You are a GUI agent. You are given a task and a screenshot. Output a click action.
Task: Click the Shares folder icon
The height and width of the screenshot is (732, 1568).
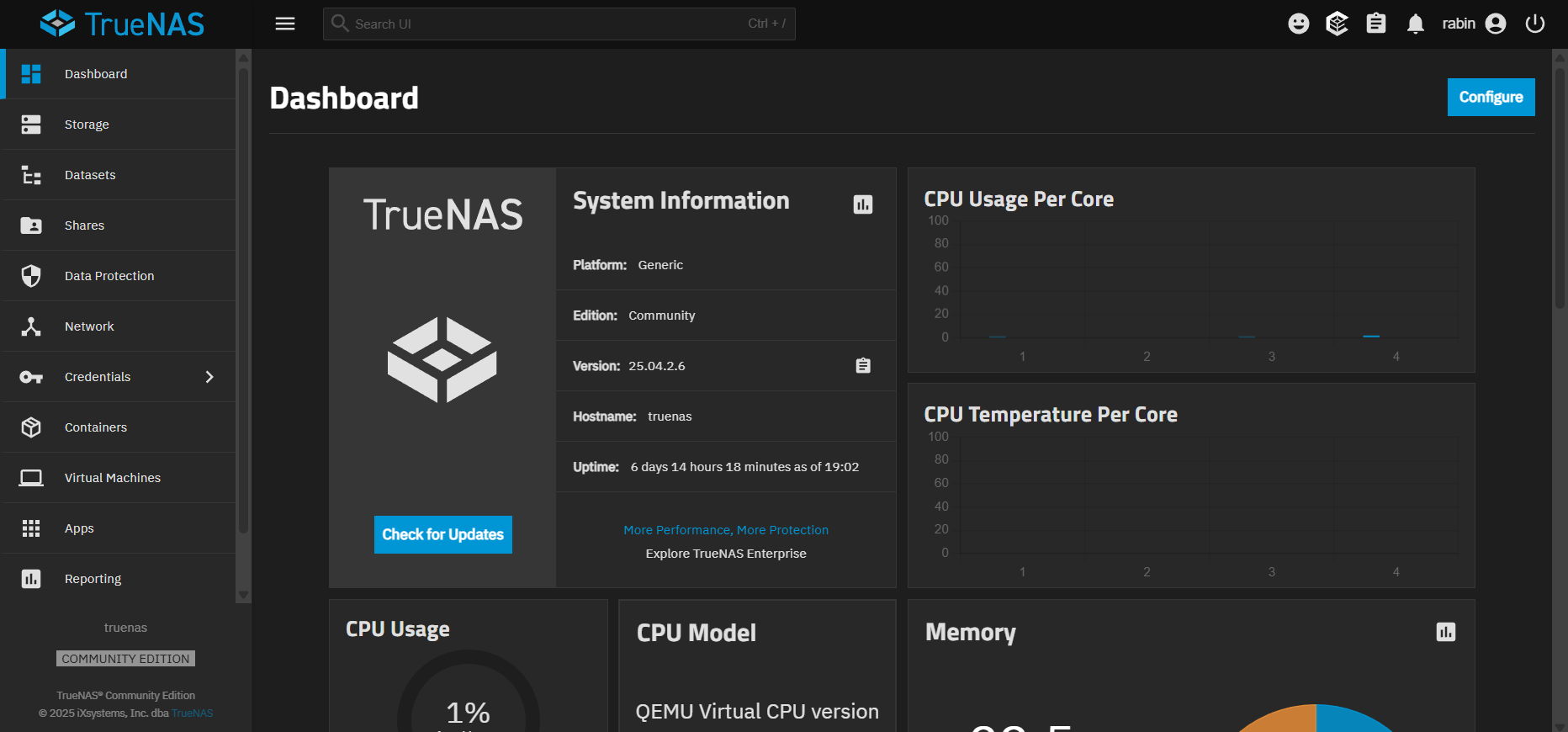point(31,225)
